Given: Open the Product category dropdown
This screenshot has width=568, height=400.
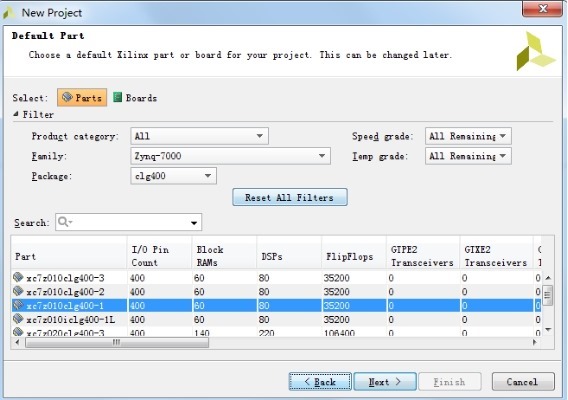Looking at the screenshot, I should tap(199, 136).
